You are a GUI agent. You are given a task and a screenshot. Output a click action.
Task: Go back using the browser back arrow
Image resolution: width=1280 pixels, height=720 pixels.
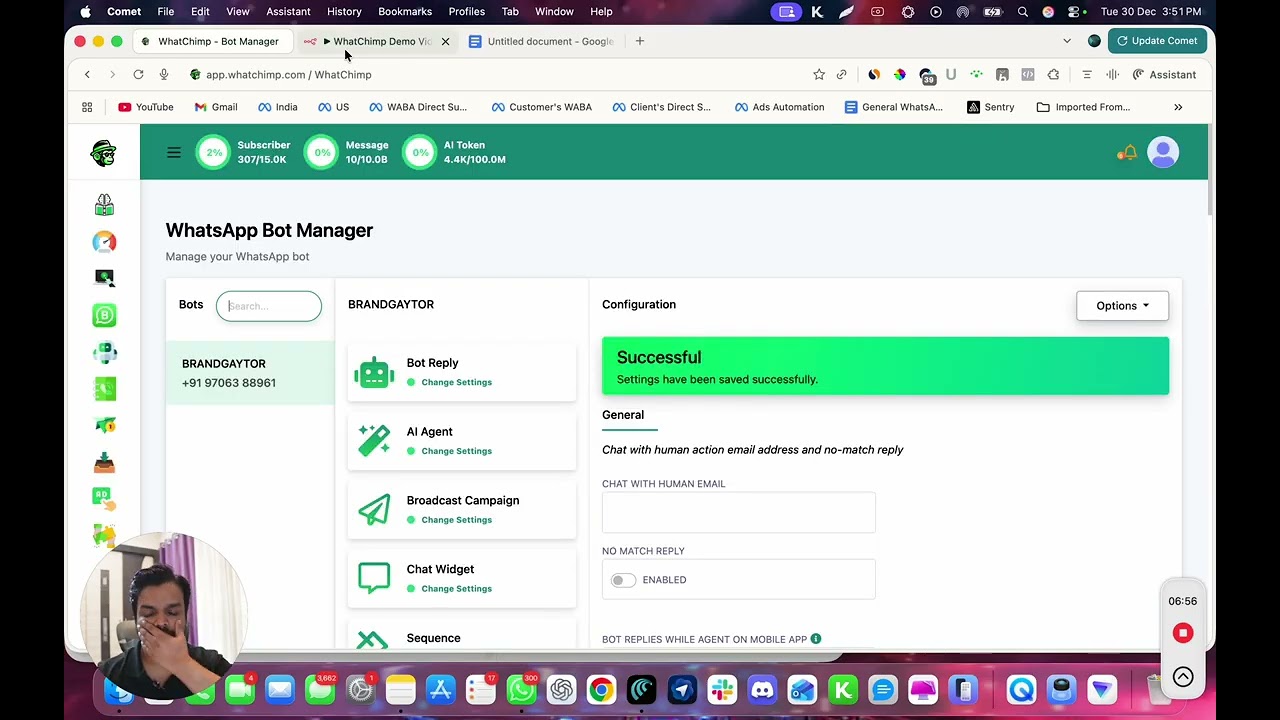(x=87, y=75)
